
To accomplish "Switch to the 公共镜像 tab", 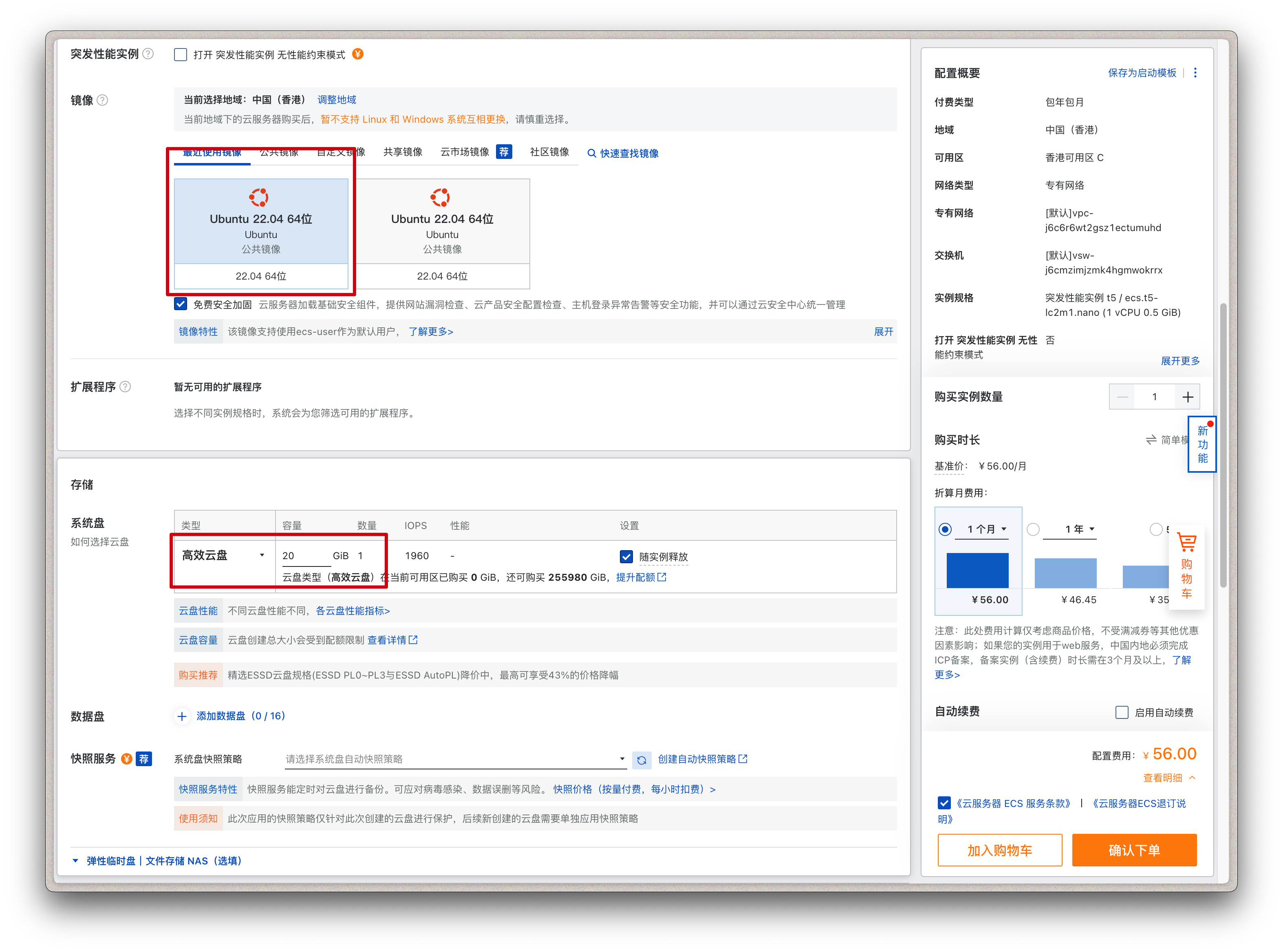I will 279,152.
